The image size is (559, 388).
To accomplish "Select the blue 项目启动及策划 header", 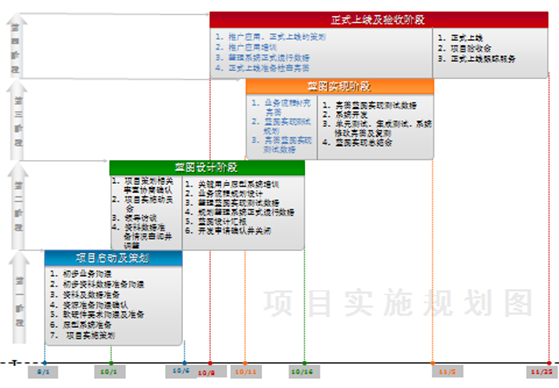I will pyautogui.click(x=113, y=258).
